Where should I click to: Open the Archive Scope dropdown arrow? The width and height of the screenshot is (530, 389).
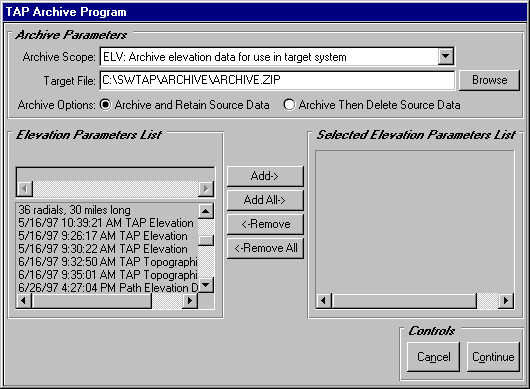pyautogui.click(x=445, y=56)
